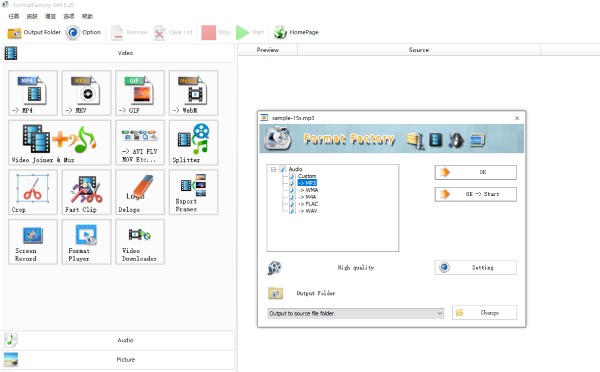
Task: Select -> FLAC in the audio tree
Action: click(x=308, y=204)
